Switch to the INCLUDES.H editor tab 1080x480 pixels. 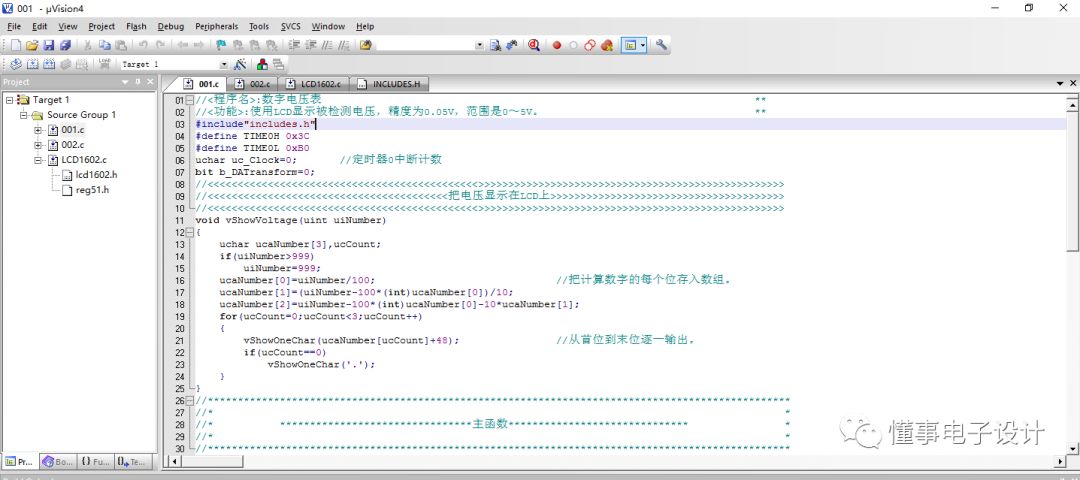[389, 83]
